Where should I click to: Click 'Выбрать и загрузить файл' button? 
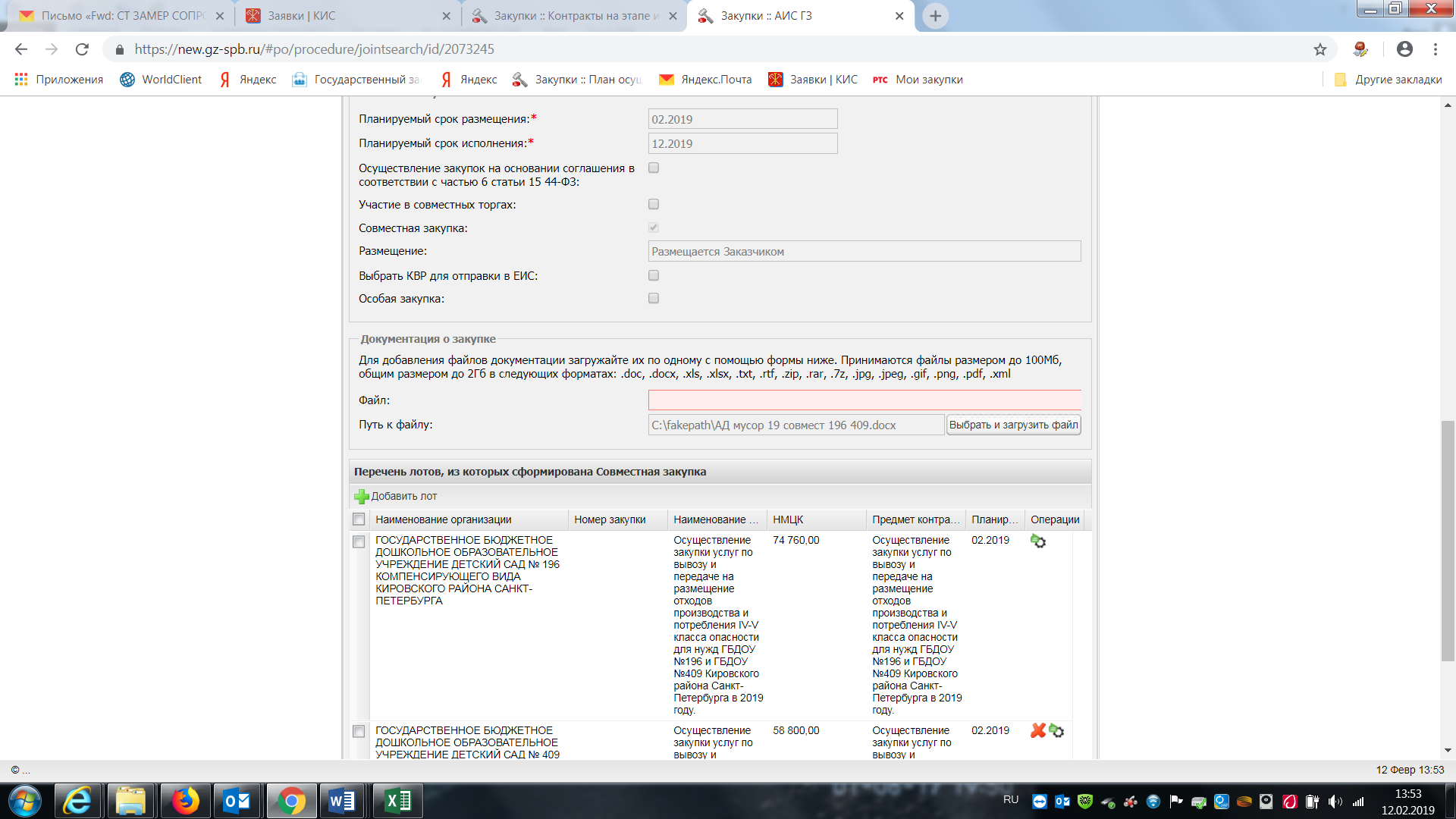tap(1013, 425)
